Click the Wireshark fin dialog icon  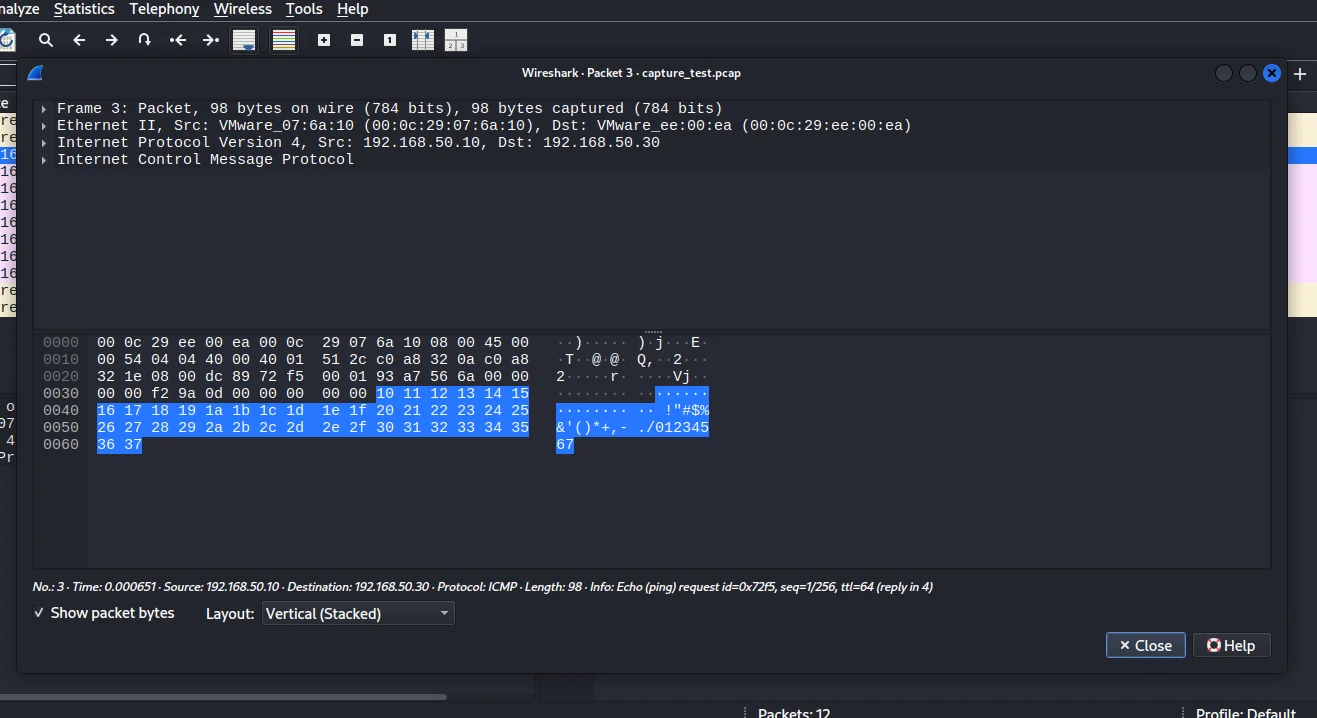pos(36,73)
